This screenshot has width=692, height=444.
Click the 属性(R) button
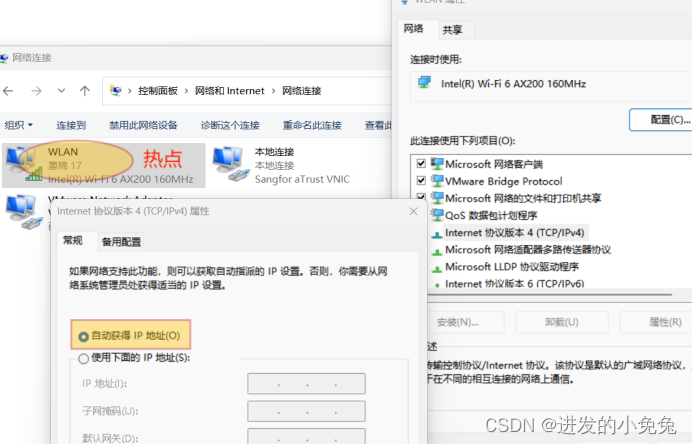coord(656,322)
